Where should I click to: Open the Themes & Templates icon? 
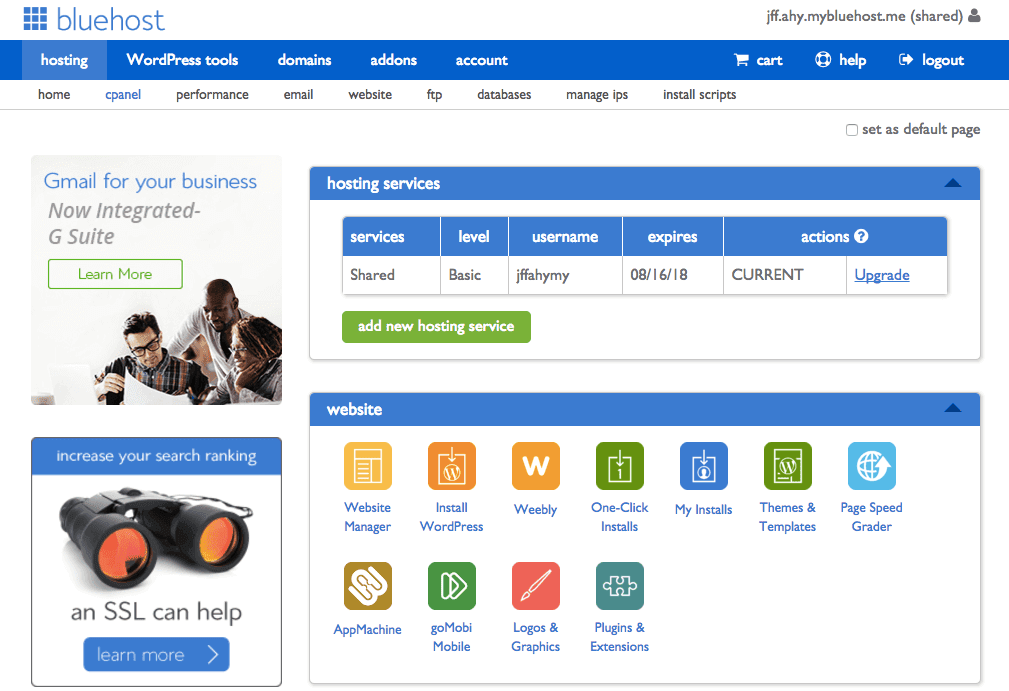[788, 466]
